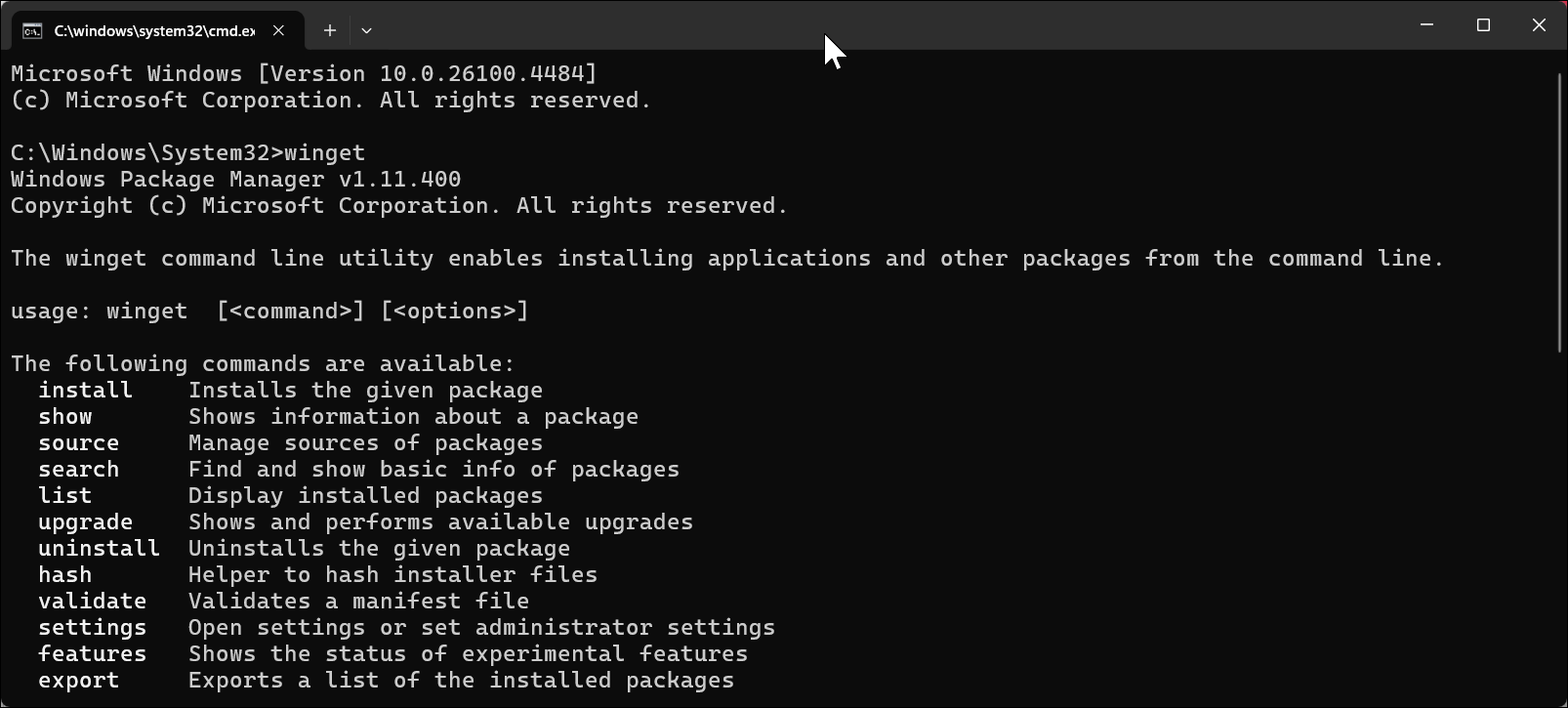This screenshot has height=708, width=1568.
Task: Click 'Shows information about a package' text
Action: click(413, 417)
